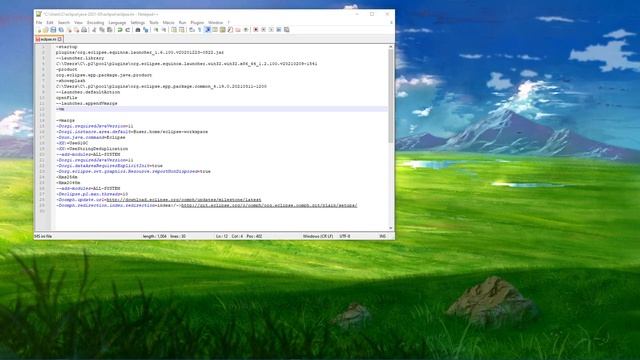This screenshot has height=360, width=640.
Task: Close the eclipse.ini tab with its X
Action: point(60,39)
